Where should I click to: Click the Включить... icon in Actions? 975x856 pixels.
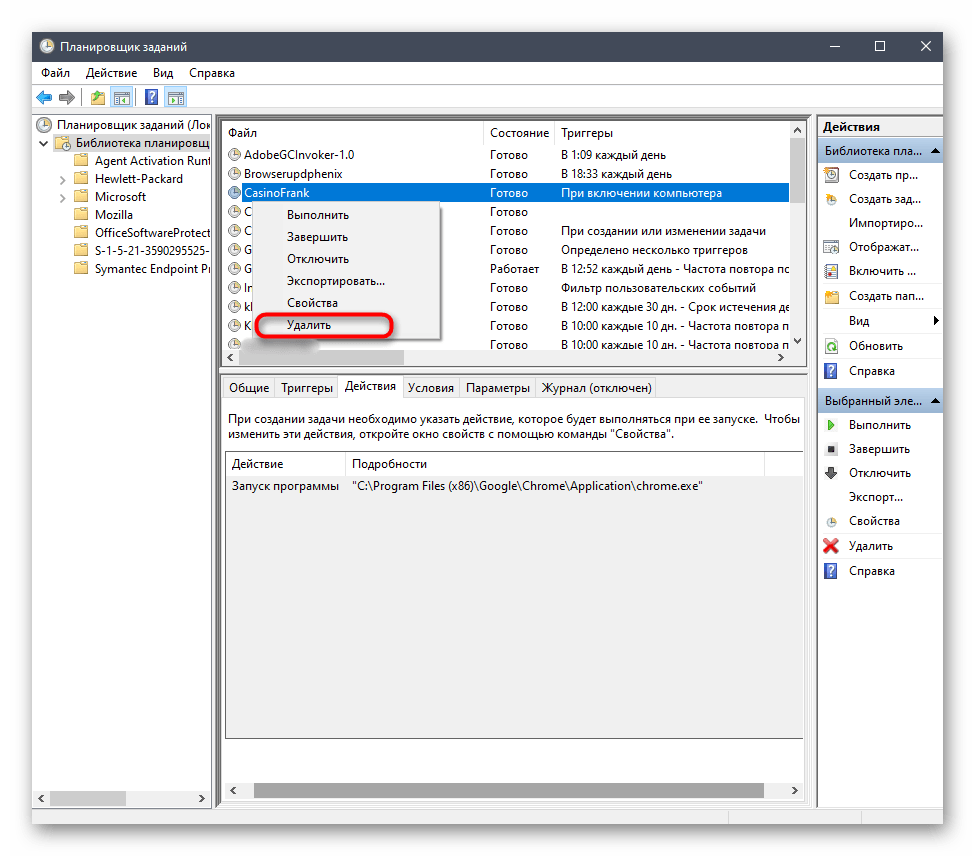(x=831, y=272)
